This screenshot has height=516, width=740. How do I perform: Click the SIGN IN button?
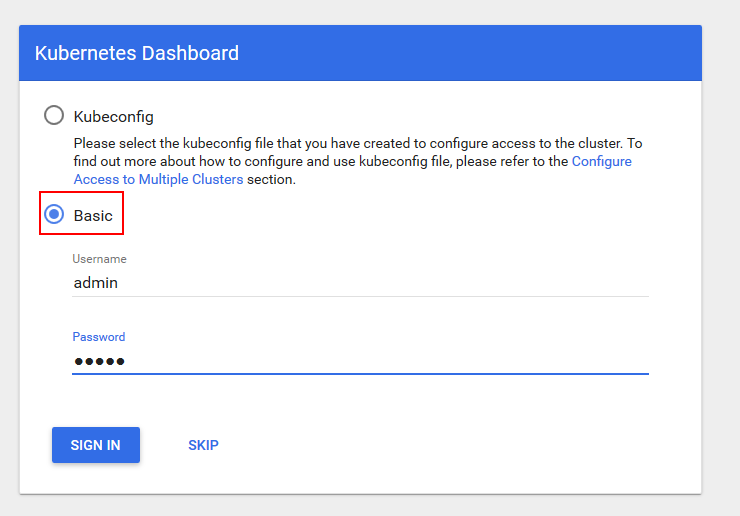[x=96, y=445]
